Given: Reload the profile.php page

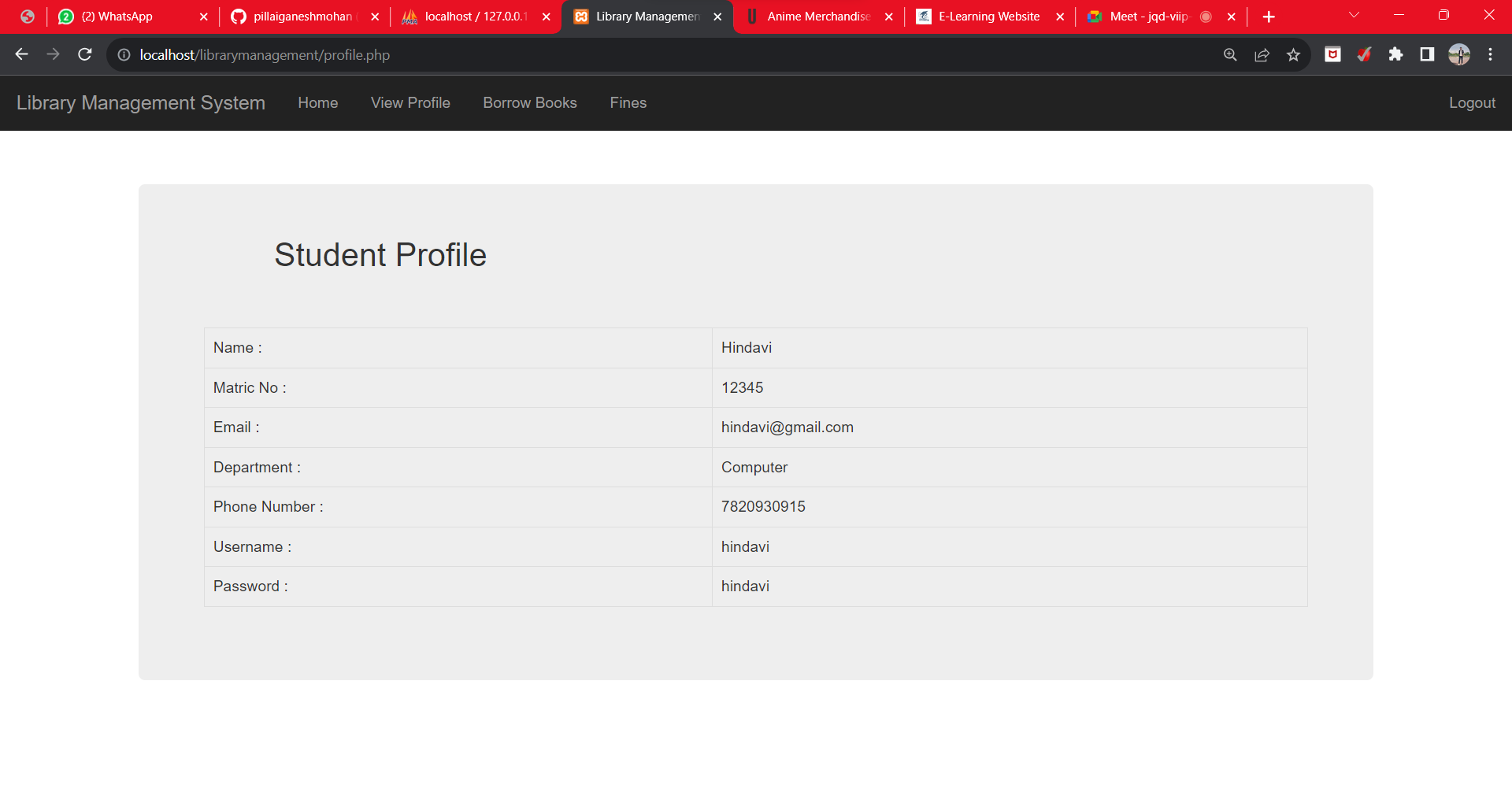Looking at the screenshot, I should (84, 54).
